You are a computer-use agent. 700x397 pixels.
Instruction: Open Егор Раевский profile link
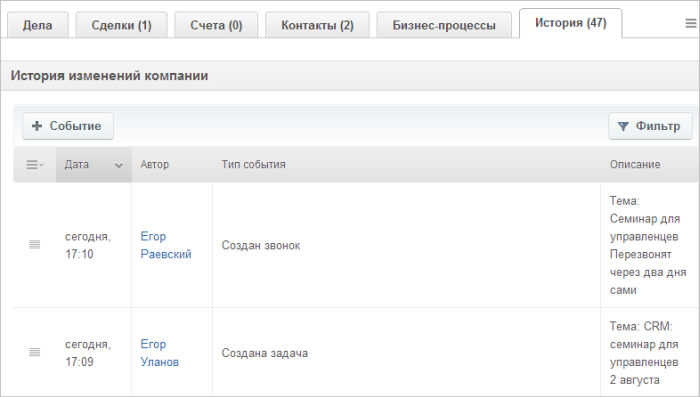click(166, 245)
